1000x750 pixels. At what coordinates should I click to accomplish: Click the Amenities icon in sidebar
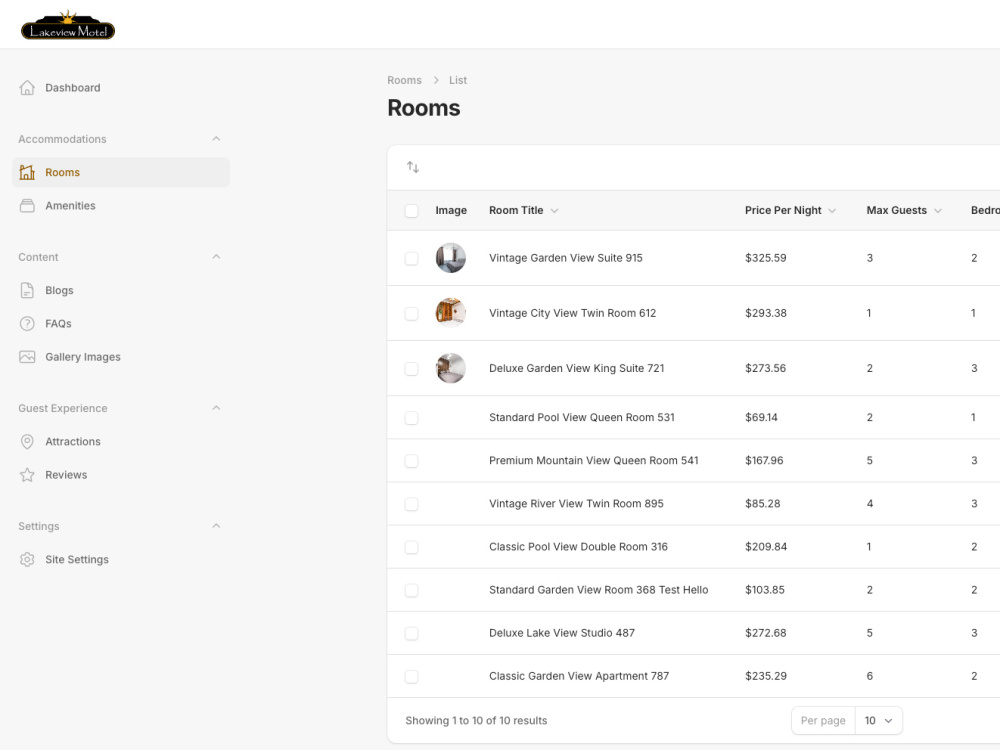coord(27,205)
